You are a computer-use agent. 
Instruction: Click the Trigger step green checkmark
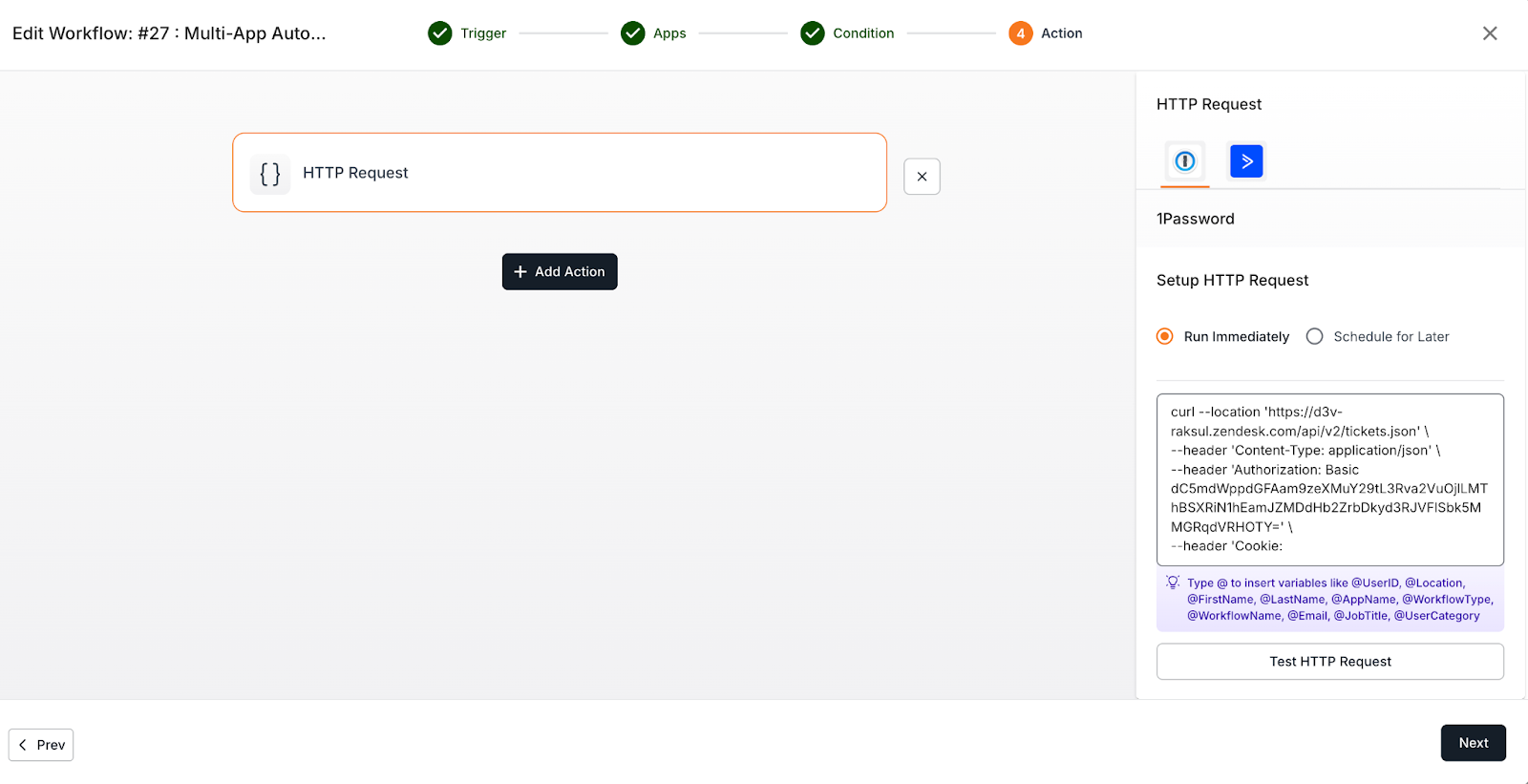(x=440, y=33)
